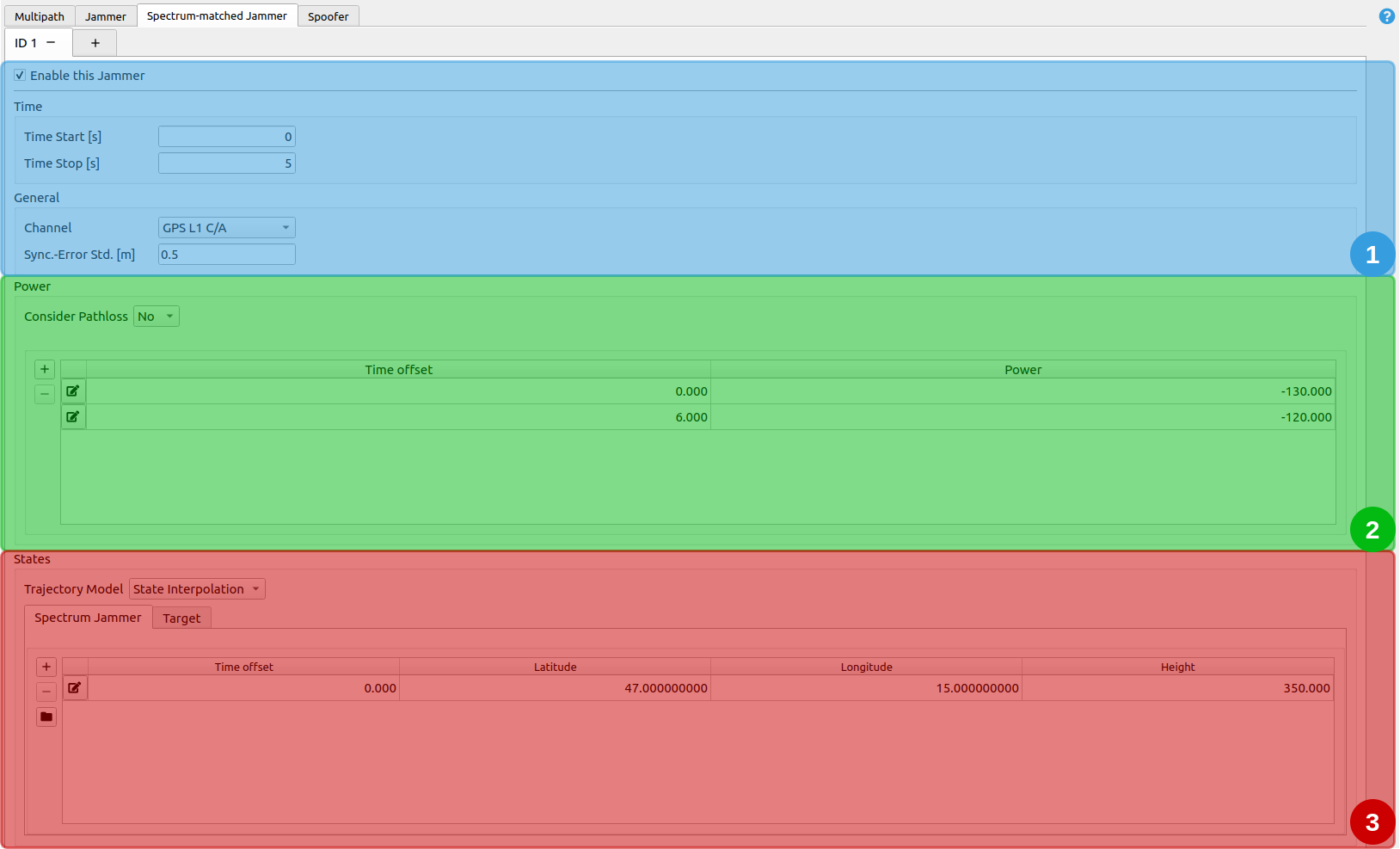Remove a row from the Power table
Screen dimensions: 1400x849
coord(45,394)
